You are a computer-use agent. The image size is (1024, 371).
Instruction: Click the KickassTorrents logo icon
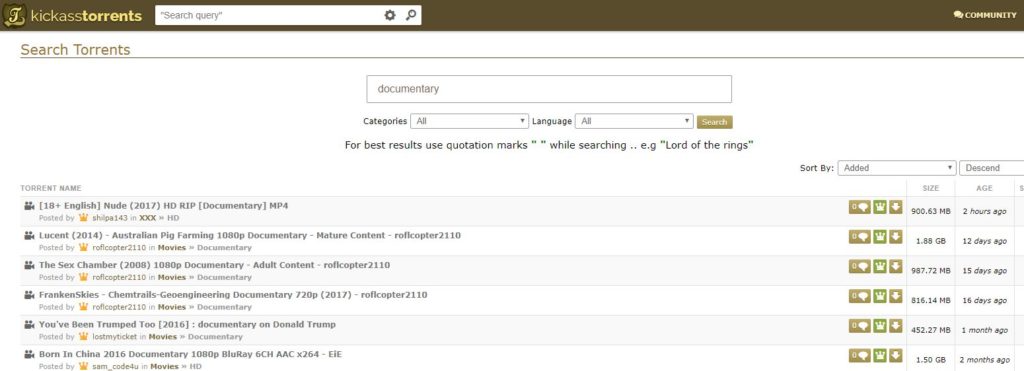14,15
